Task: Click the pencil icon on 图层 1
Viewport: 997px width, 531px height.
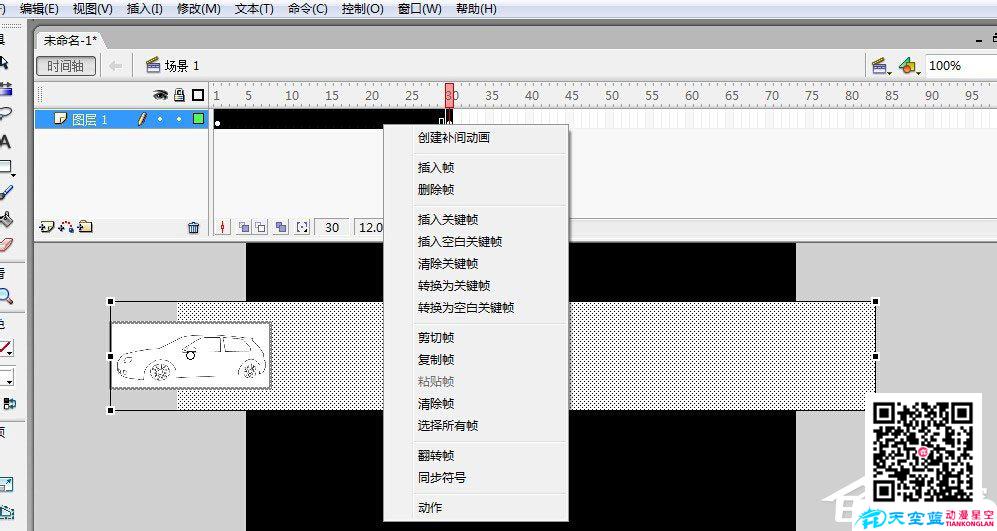Action: pyautogui.click(x=142, y=119)
